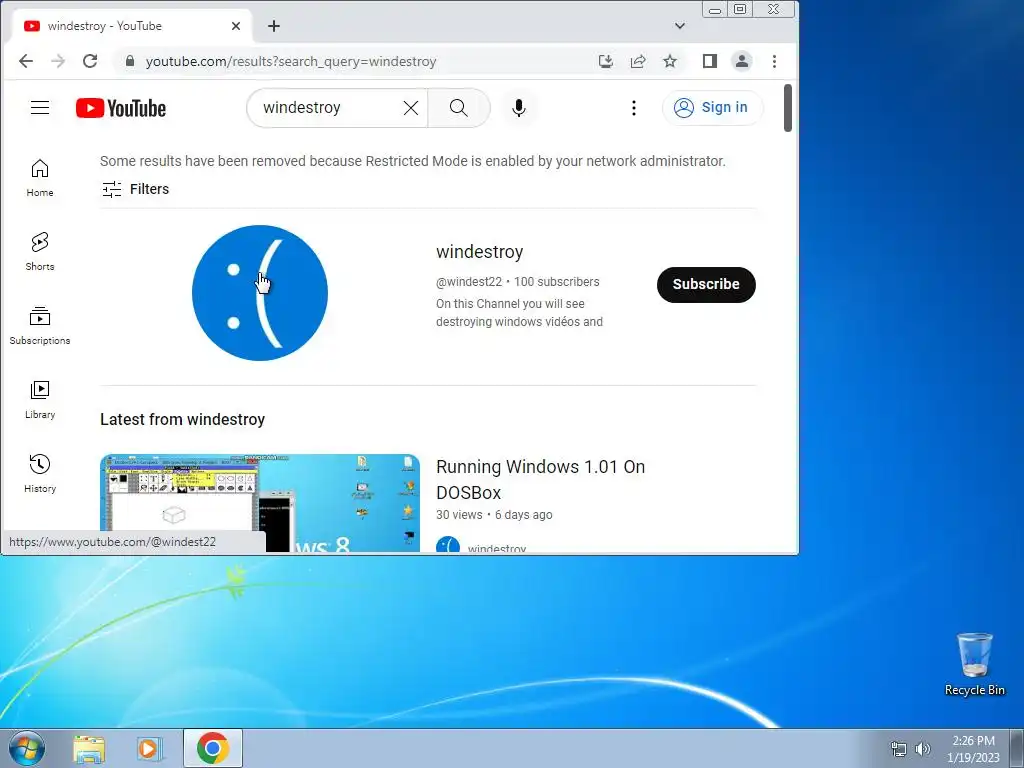The image size is (1024, 768).
Task: Open the windestroy channel title link
Action: (x=479, y=252)
